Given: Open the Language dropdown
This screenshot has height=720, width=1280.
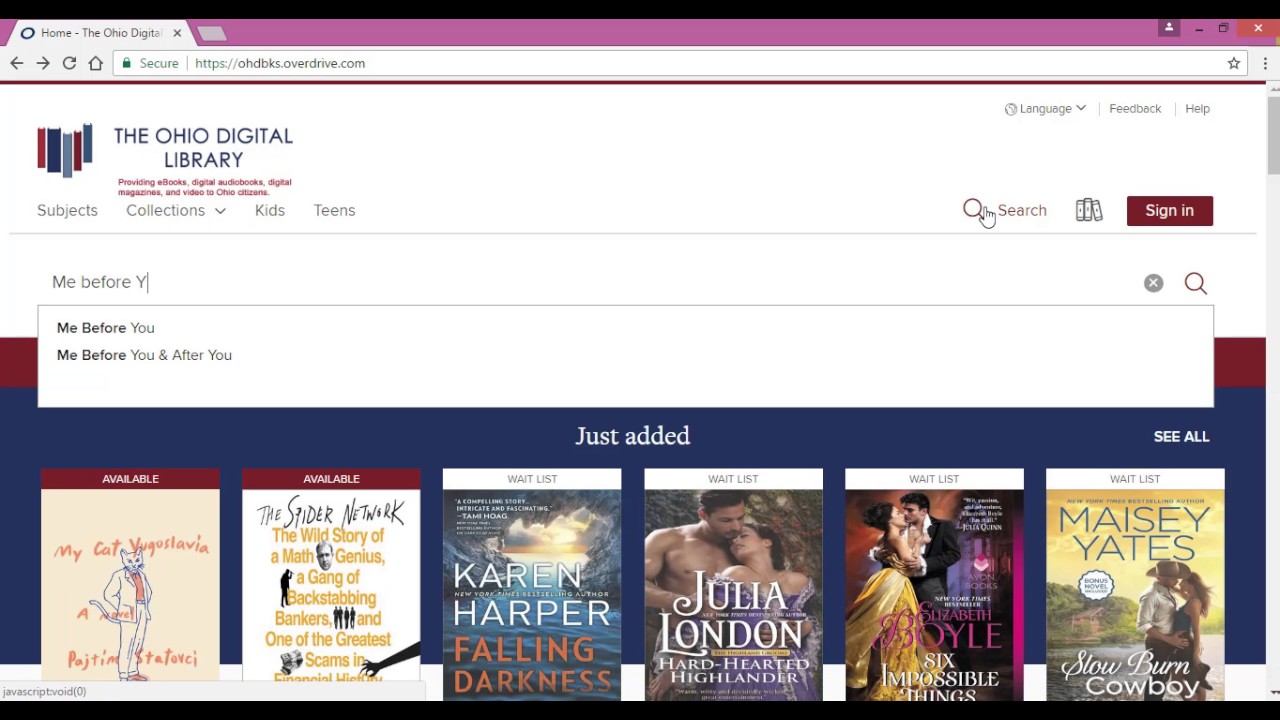Looking at the screenshot, I should pyautogui.click(x=1045, y=109).
